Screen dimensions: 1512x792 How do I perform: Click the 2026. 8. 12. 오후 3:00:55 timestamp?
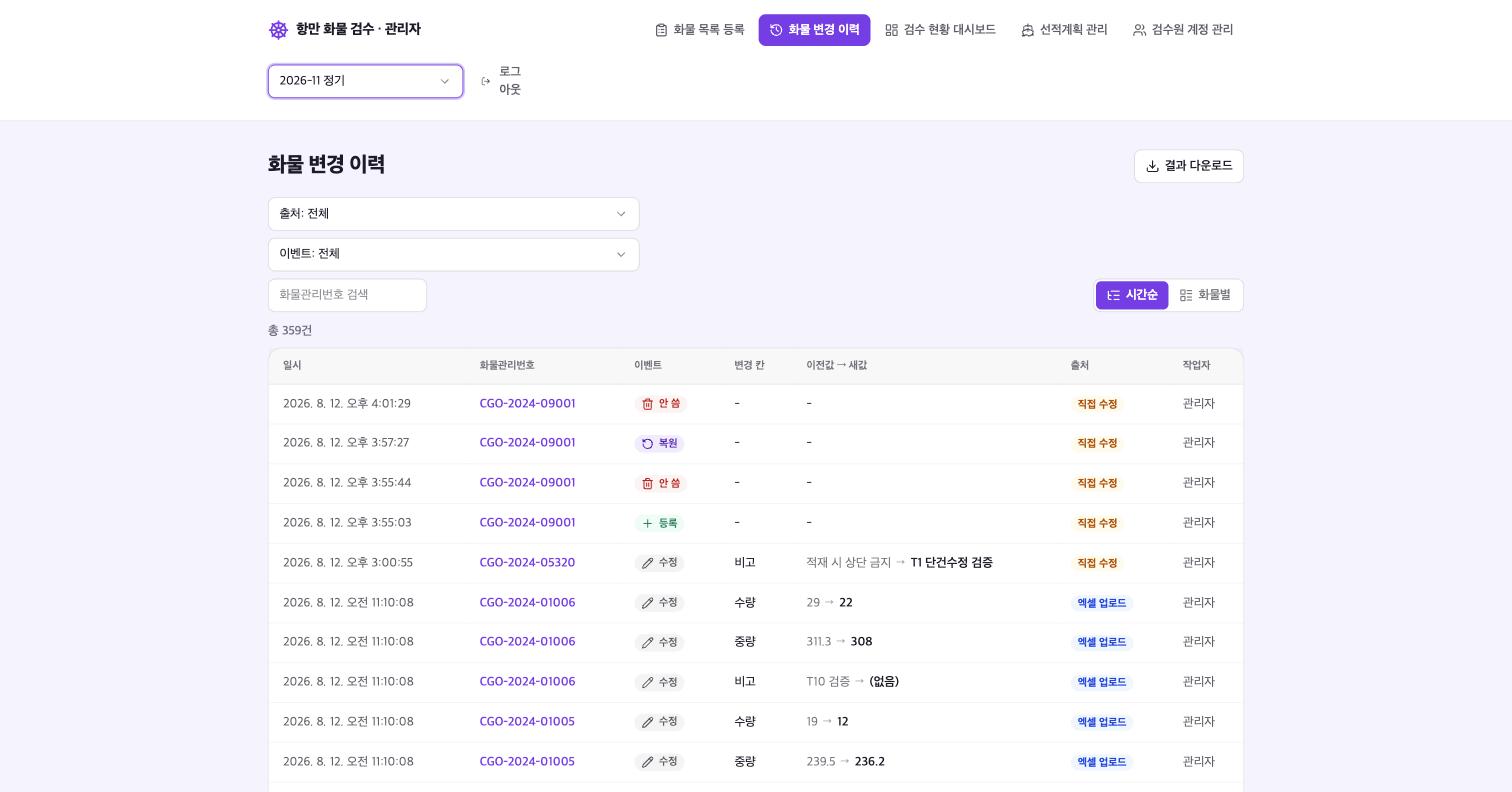click(348, 563)
